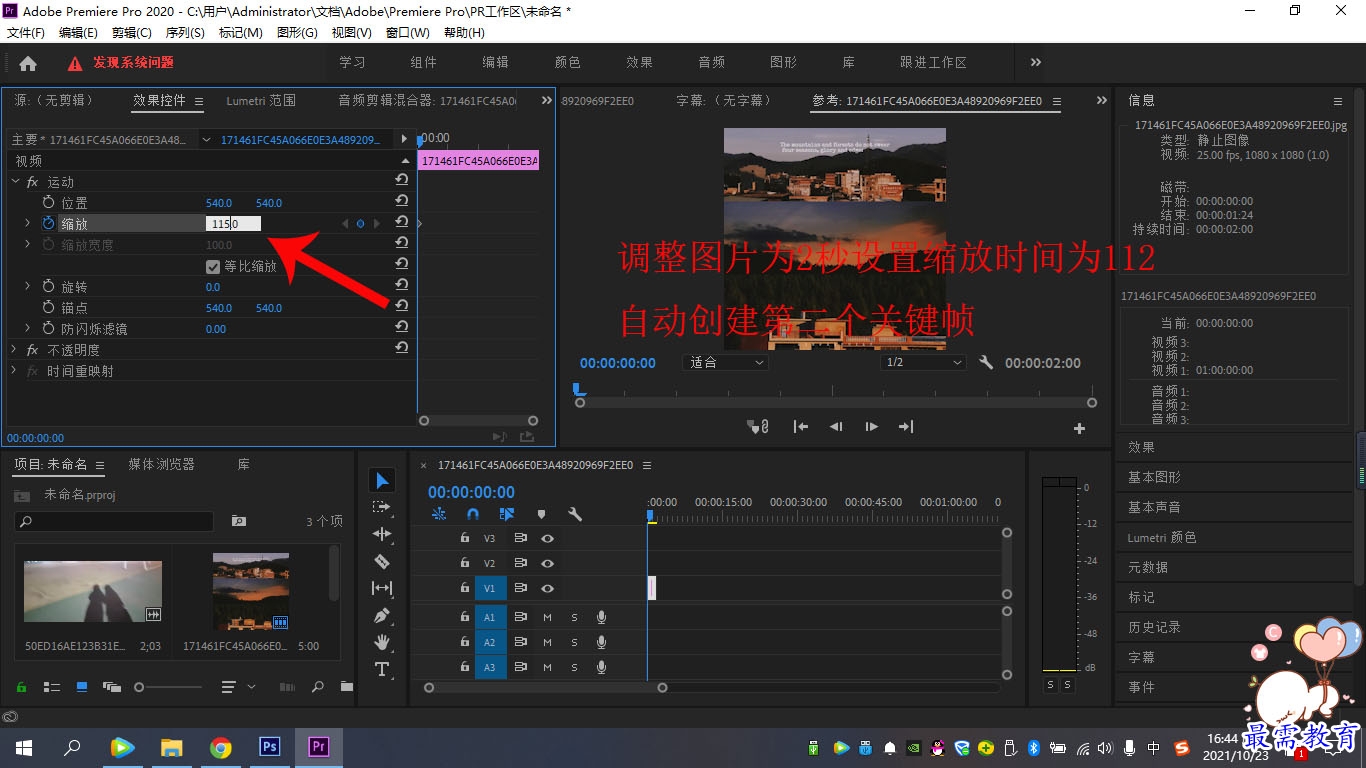Open Photoshop from taskbar
The width and height of the screenshot is (1366, 768).
(x=269, y=747)
